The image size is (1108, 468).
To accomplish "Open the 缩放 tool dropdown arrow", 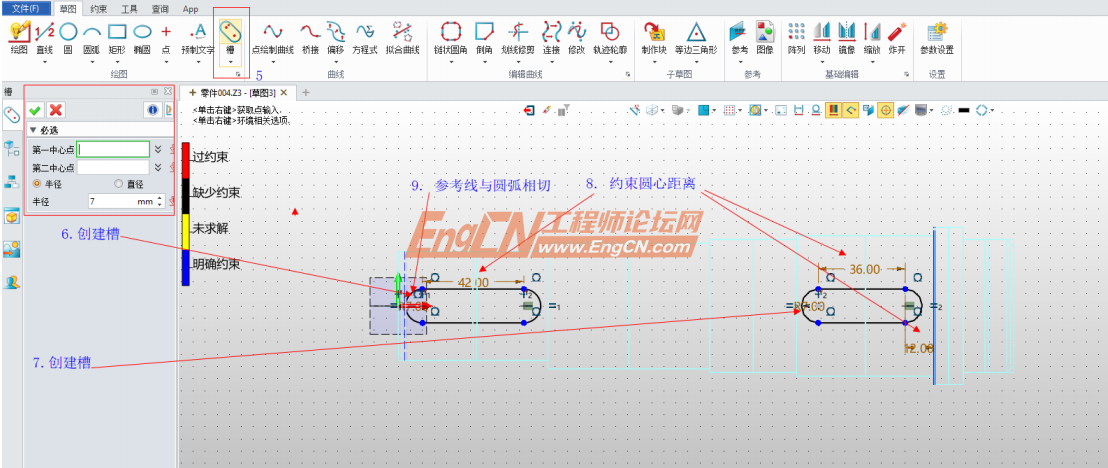I will pyautogui.click(x=872, y=62).
